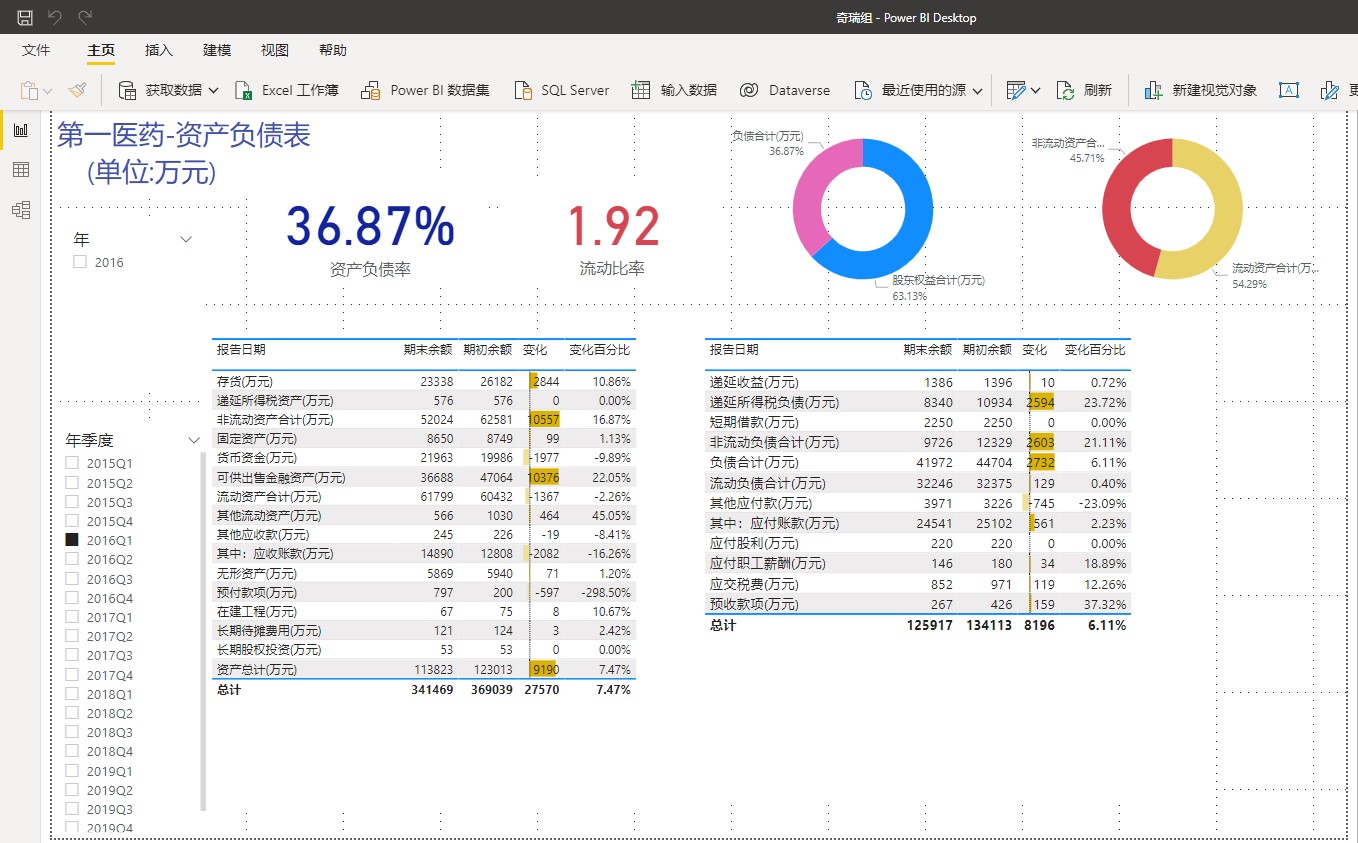The width and height of the screenshot is (1358, 843).
Task: Click the Dataverse icon
Action: pyautogui.click(x=749, y=90)
